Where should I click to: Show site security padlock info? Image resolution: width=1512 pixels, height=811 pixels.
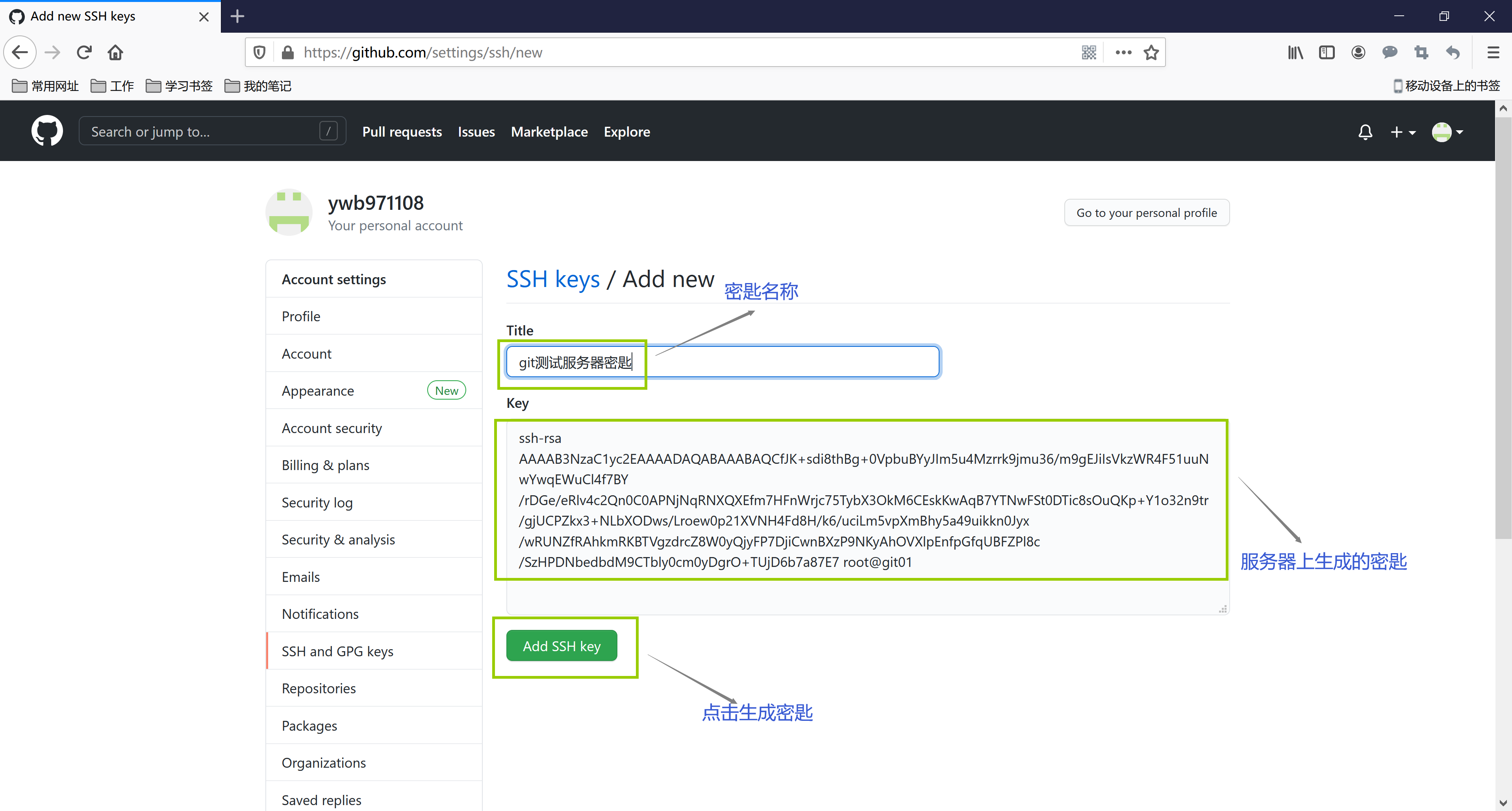[x=287, y=52]
